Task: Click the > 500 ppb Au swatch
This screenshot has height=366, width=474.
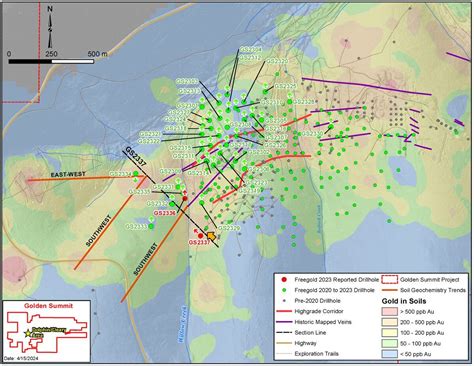Action: [389, 312]
